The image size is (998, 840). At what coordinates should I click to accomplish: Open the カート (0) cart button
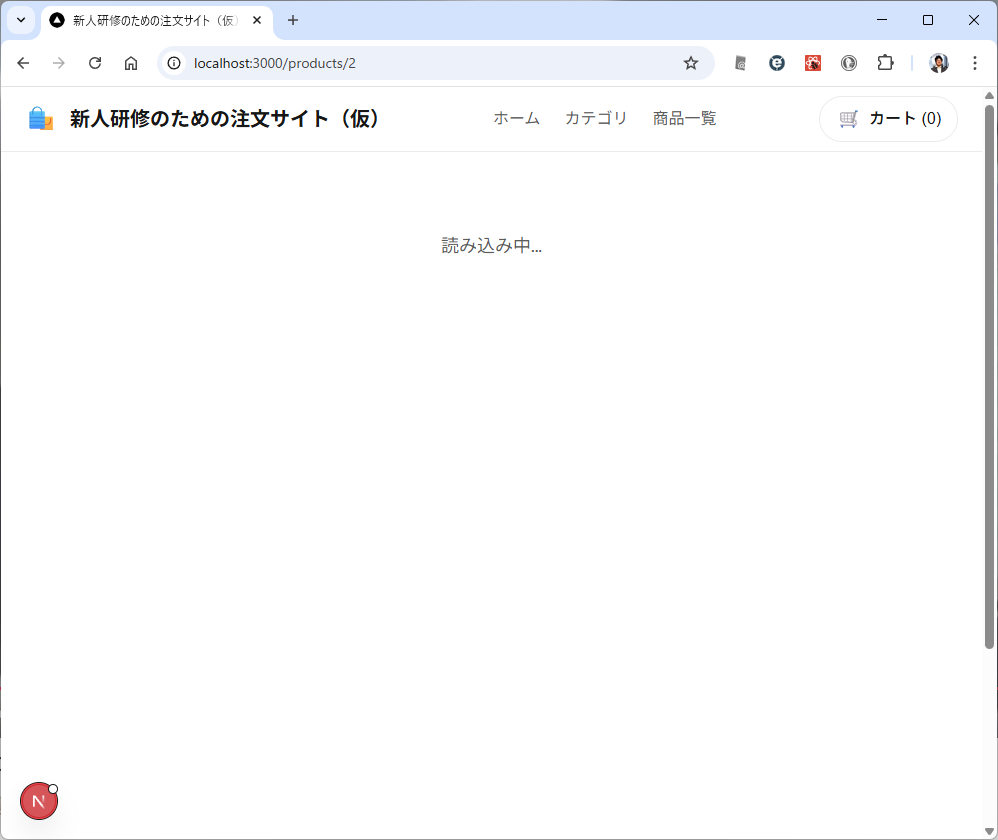click(888, 119)
